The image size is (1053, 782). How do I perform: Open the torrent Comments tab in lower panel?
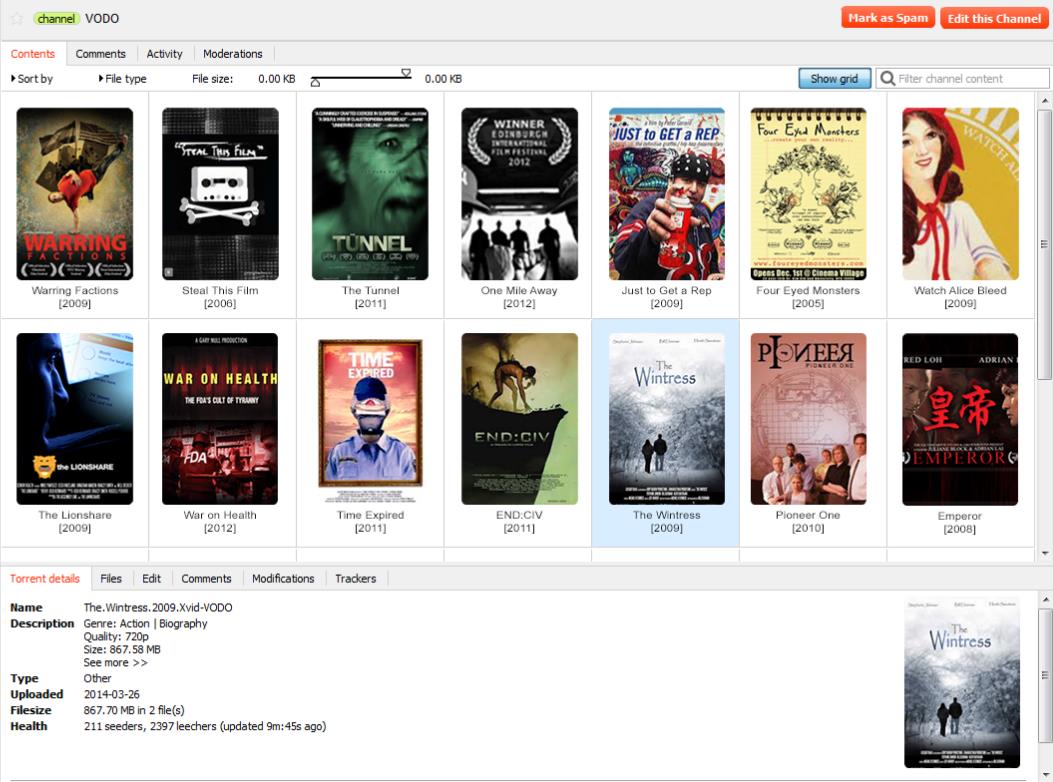(206, 578)
